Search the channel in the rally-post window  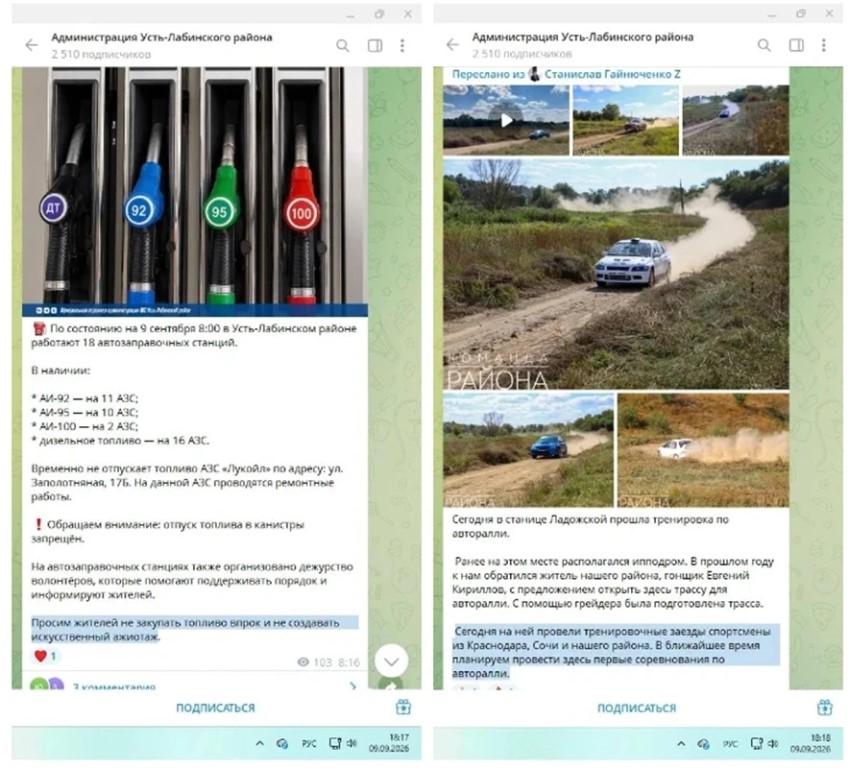(763, 45)
